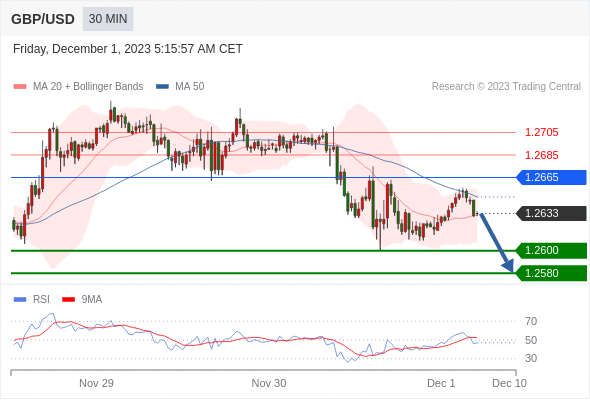Click the green 1.2600 support tag
590x400 pixels.
[x=551, y=251]
